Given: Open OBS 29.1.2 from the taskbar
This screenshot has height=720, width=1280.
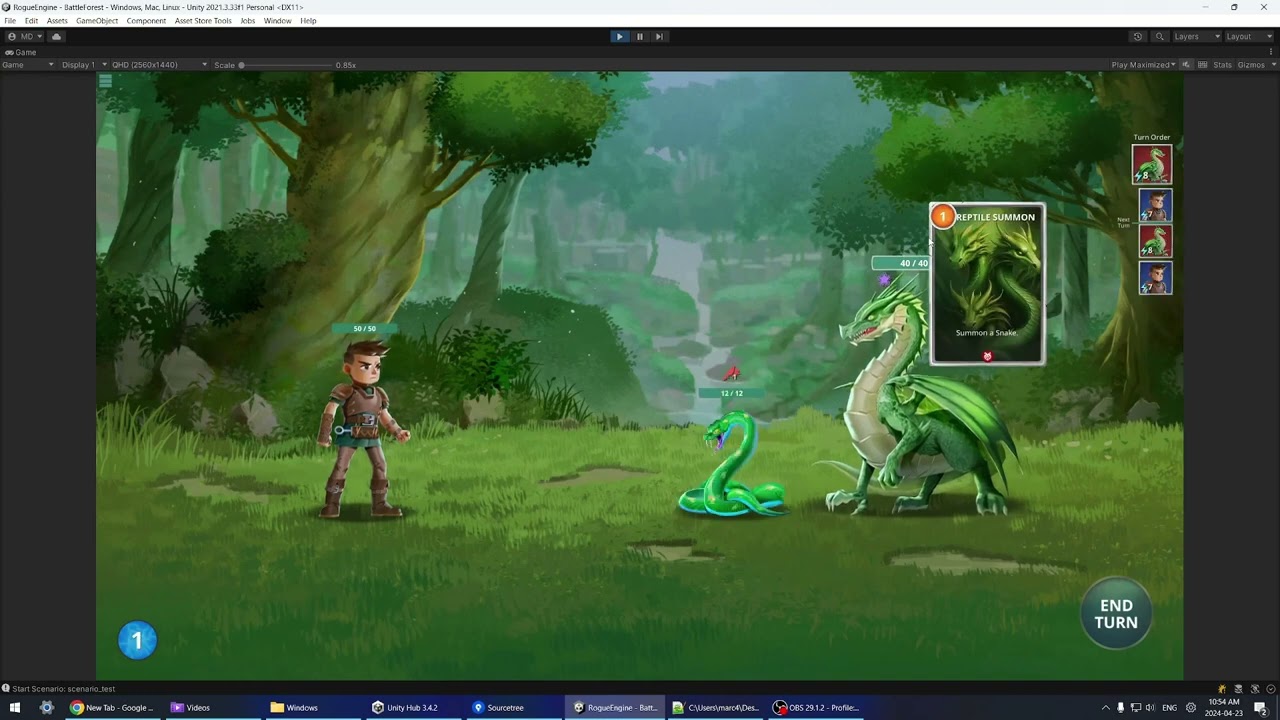Looking at the screenshot, I should [x=817, y=708].
